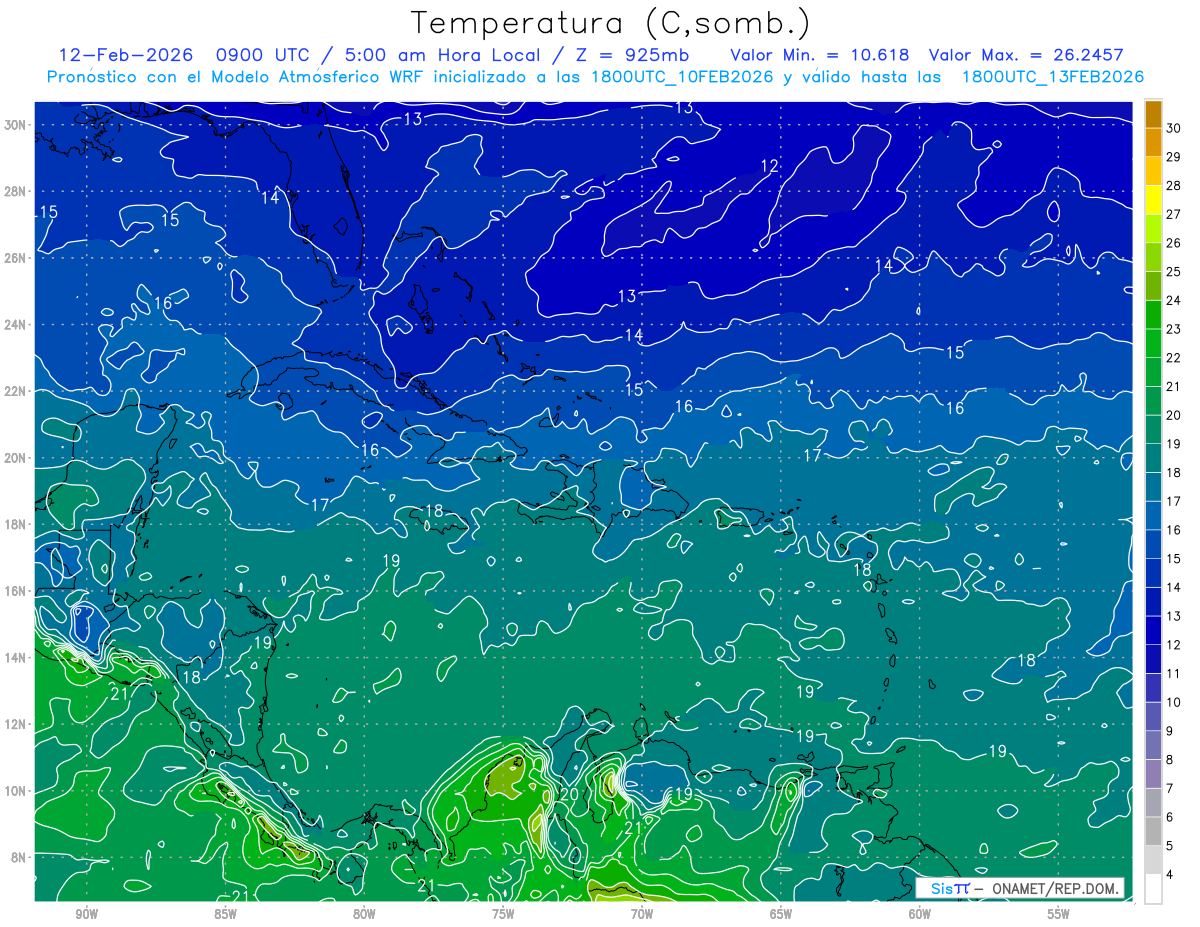
Task: Click color scale label "9"
Action: pyautogui.click(x=1170, y=731)
